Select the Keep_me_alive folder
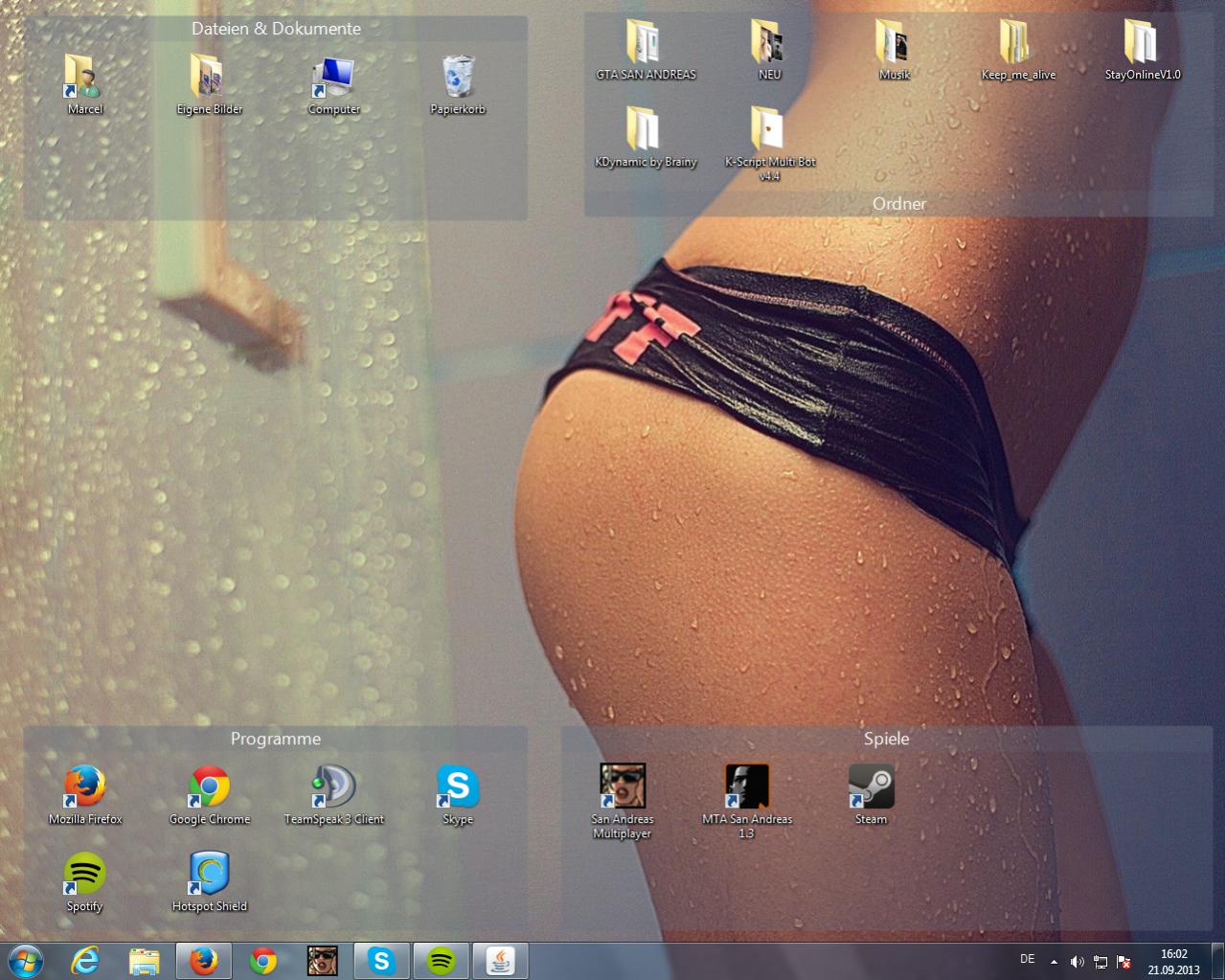The height and width of the screenshot is (980, 1225). (1018, 43)
